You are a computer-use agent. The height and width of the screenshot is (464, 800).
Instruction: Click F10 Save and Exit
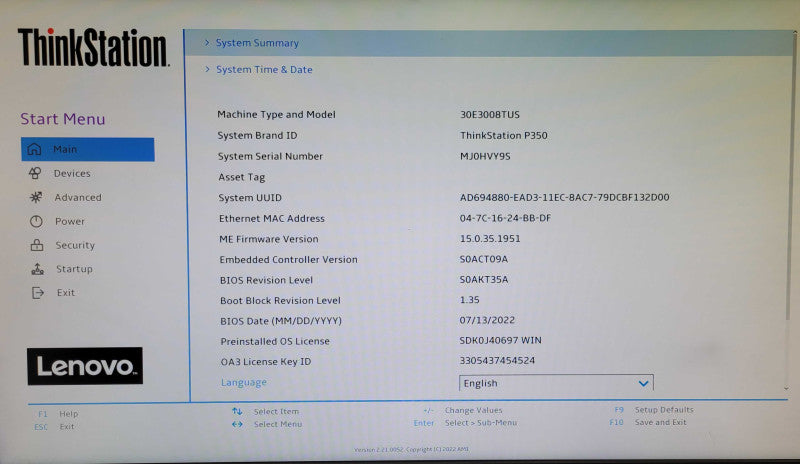click(648, 422)
